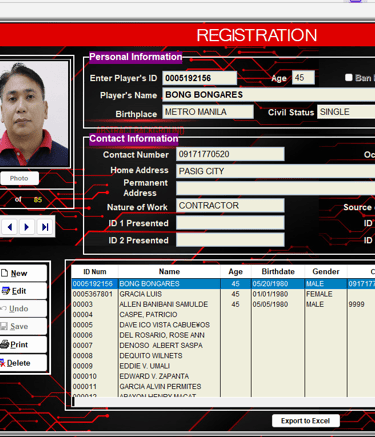Screen dimensions: 375x437
Task: Click the Edit button
Action: click(x=23, y=291)
